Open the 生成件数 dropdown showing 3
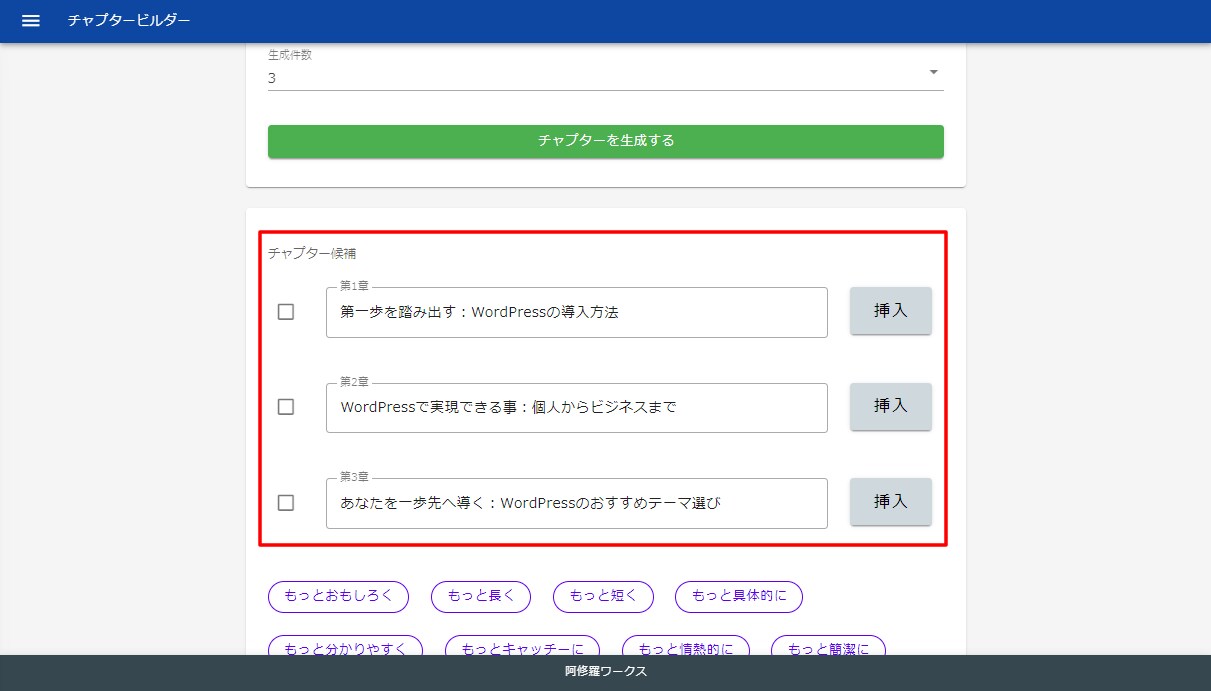Image resolution: width=1211 pixels, height=691 pixels. 605,77
